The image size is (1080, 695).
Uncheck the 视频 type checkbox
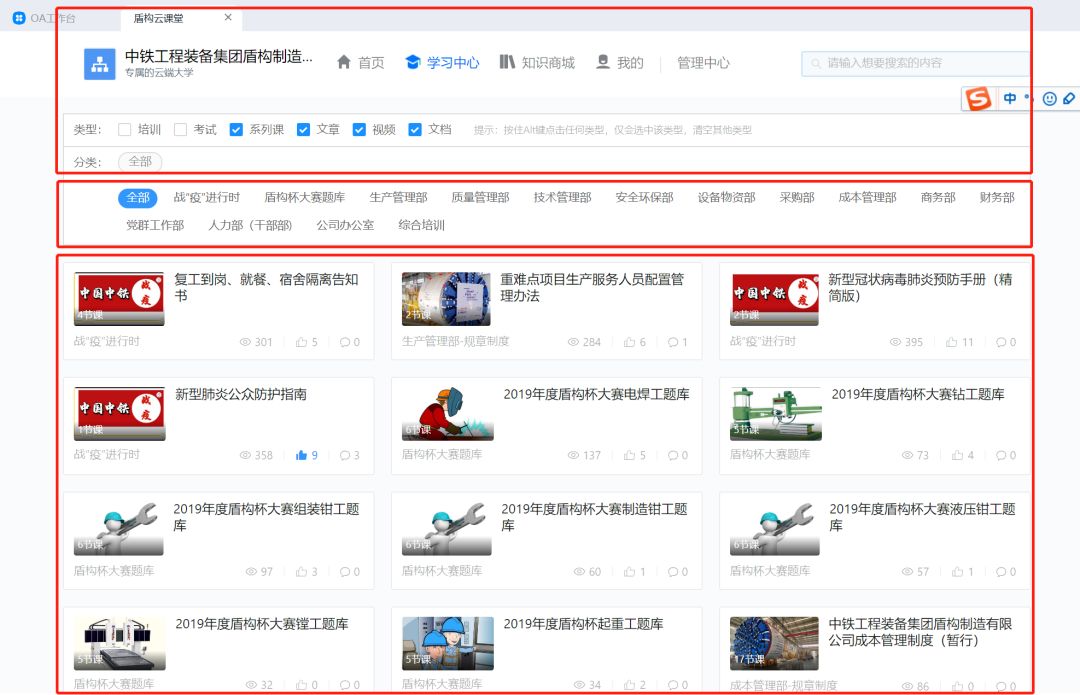pos(359,129)
